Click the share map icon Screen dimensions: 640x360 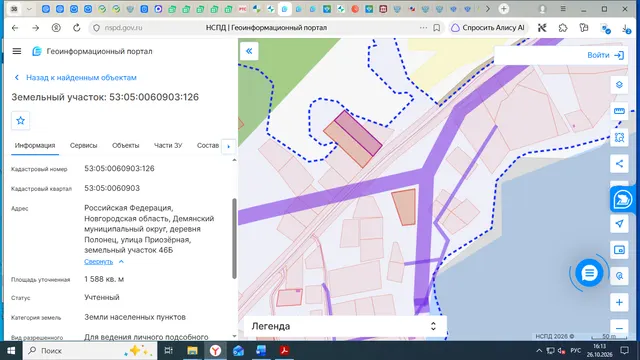(619, 164)
